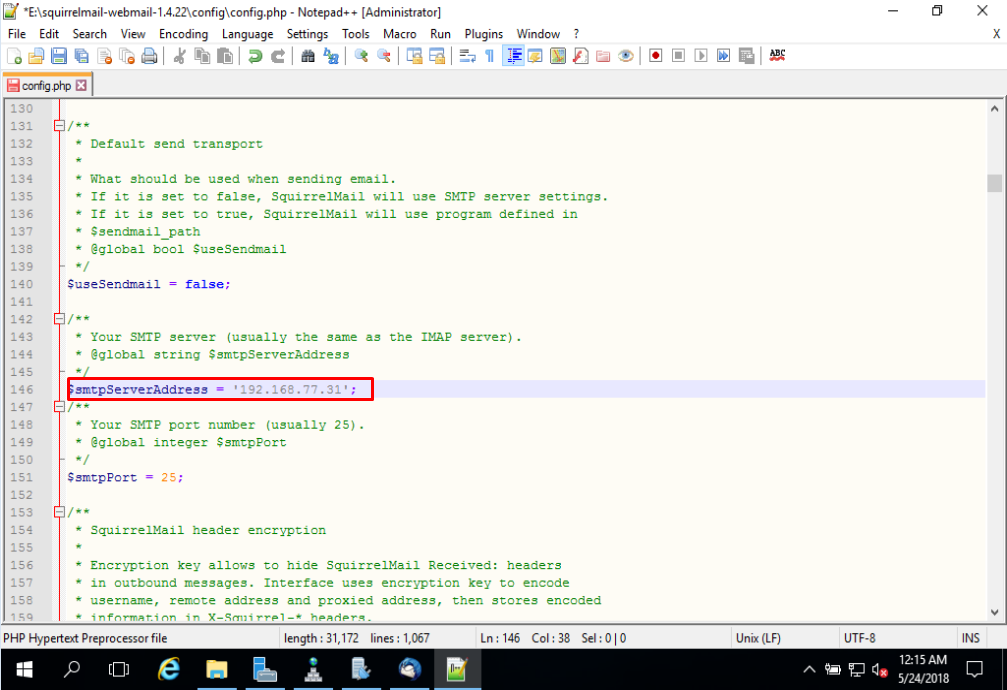Click on the $smtpPort = 25; line

tap(125, 477)
